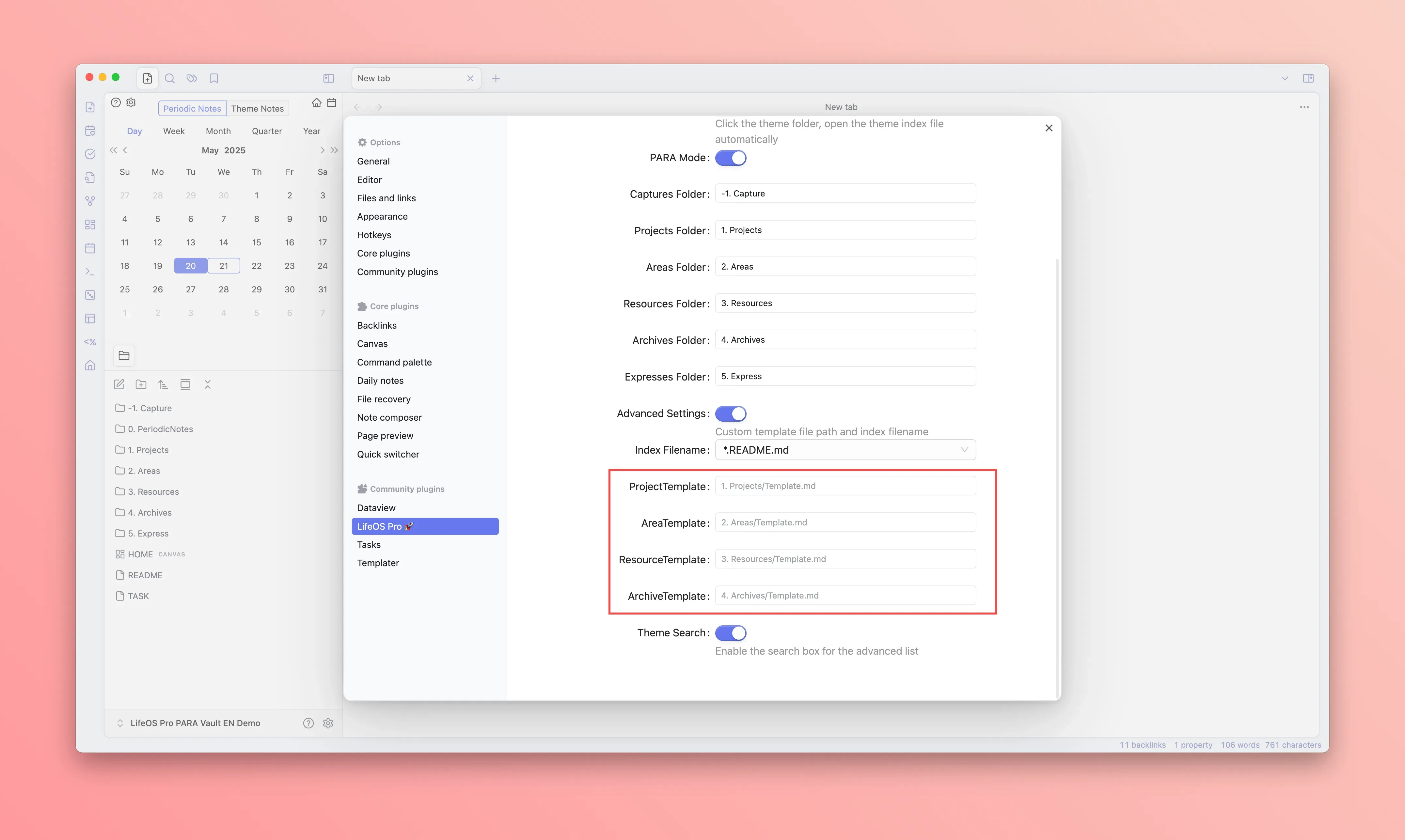Click the tags icon in top toolbar
1405x840 pixels.
pyautogui.click(x=192, y=78)
